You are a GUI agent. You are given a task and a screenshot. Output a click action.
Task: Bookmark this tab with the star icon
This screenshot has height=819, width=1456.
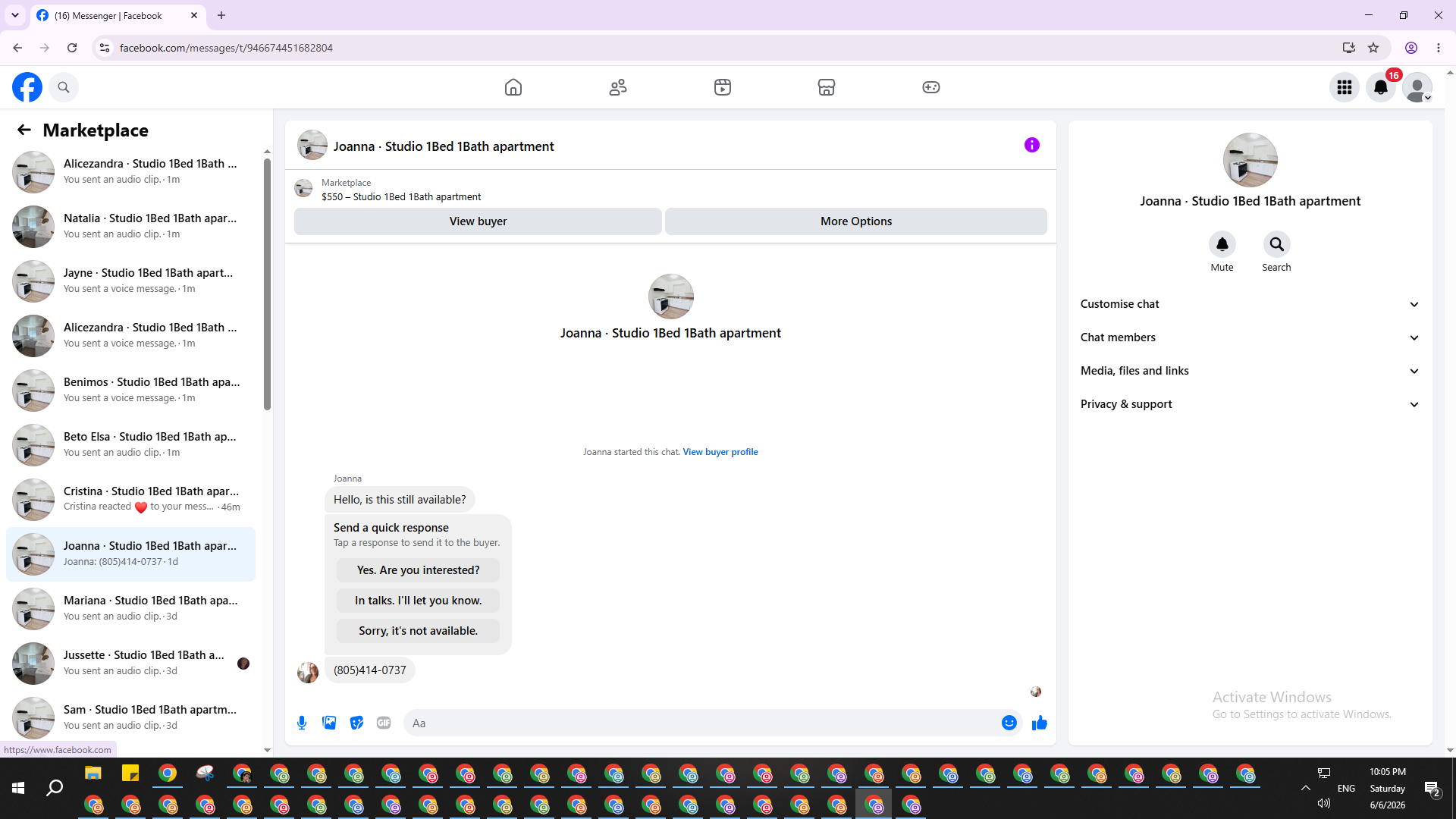[x=1373, y=48]
